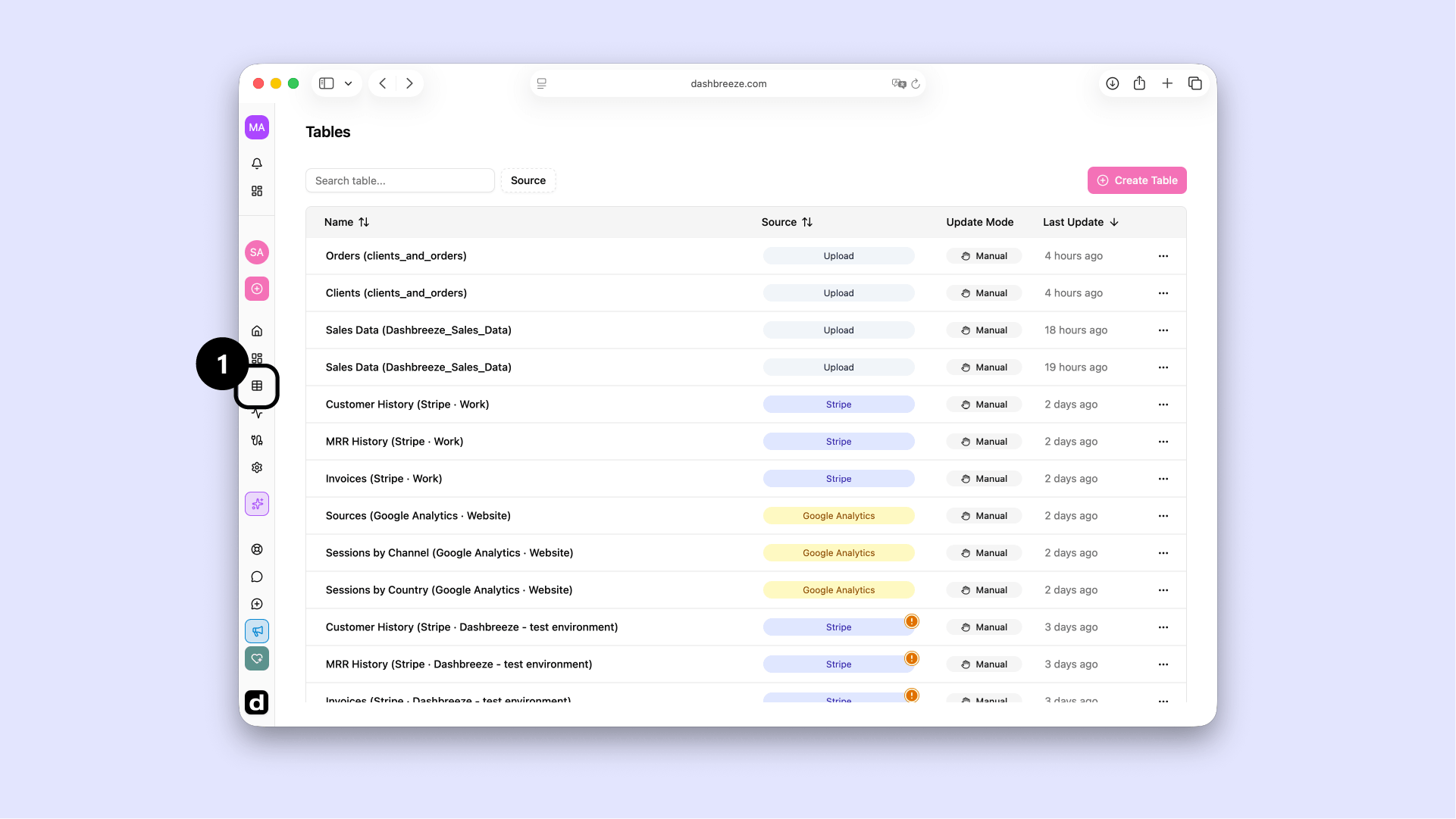Click the Search table input field
The width and height of the screenshot is (1456, 819).
click(x=400, y=180)
